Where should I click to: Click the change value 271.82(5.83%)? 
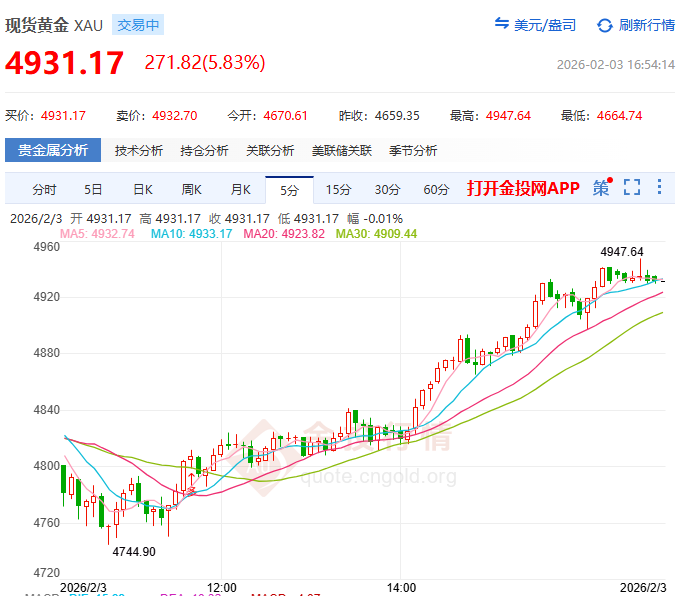point(205,63)
